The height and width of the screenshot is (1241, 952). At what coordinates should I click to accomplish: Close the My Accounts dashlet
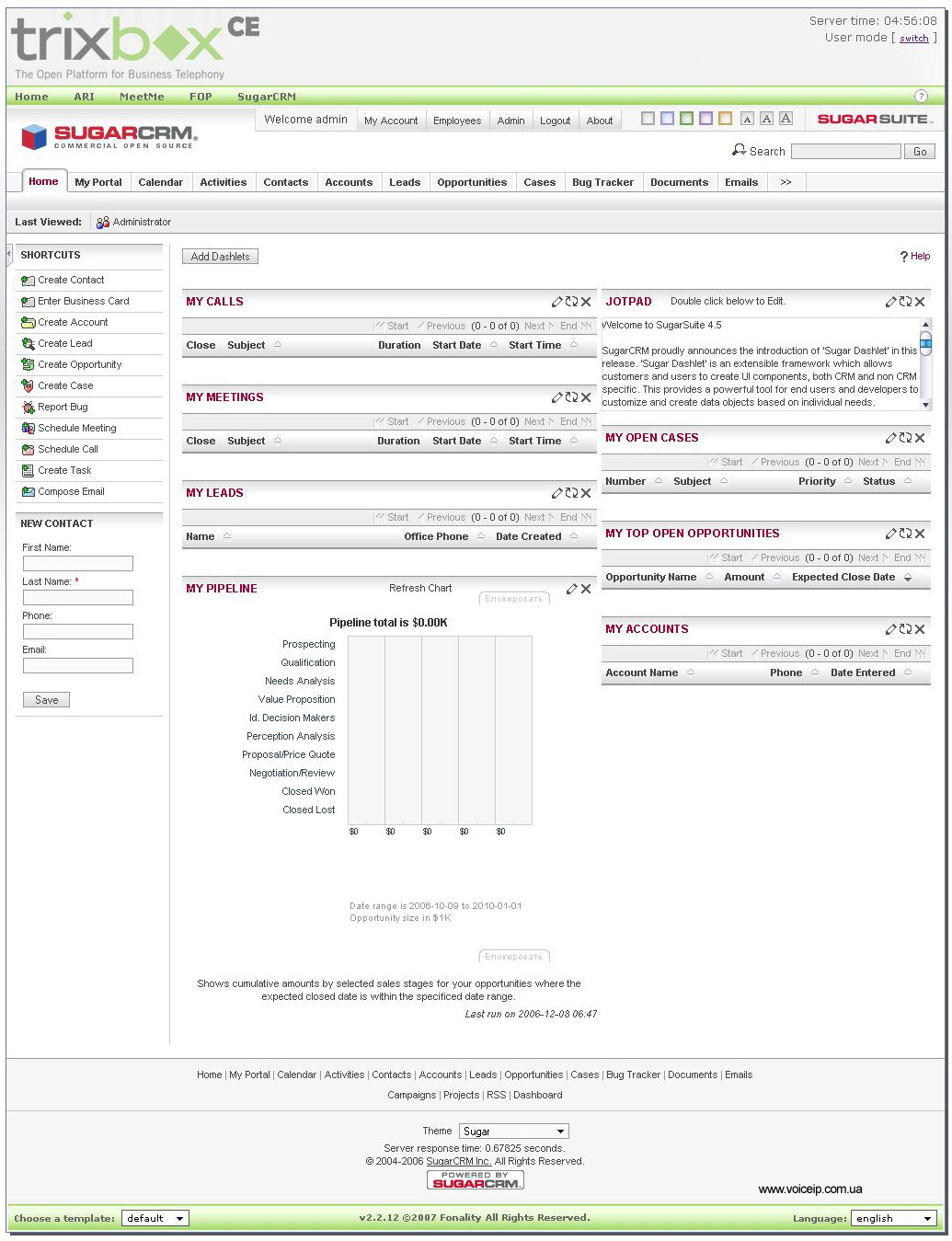[x=920, y=629]
